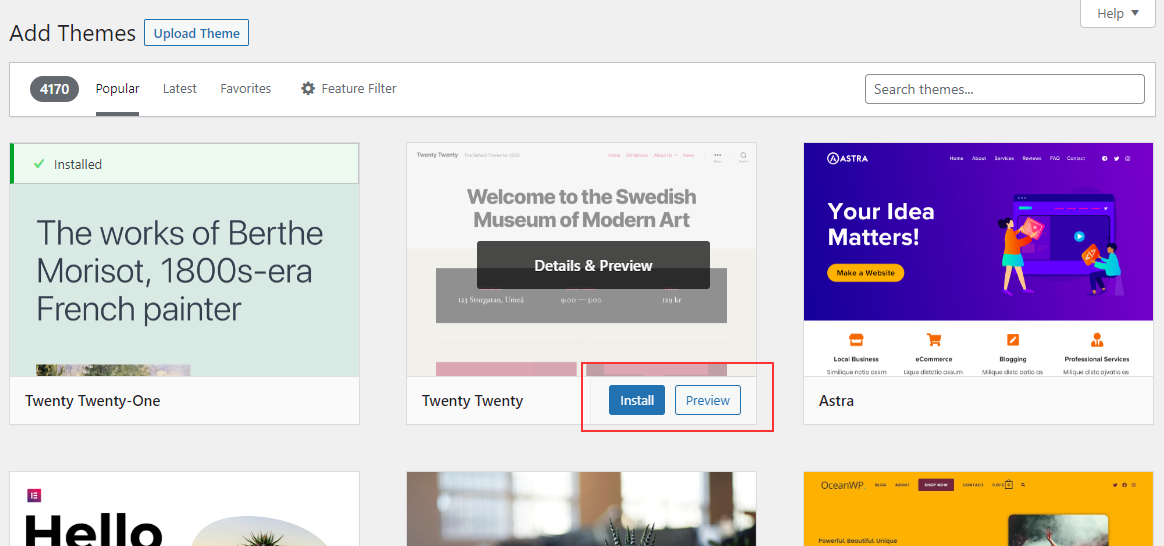This screenshot has width=1164, height=546.
Task: Open the Hello theme thumbnail
Action: [x=184, y=509]
